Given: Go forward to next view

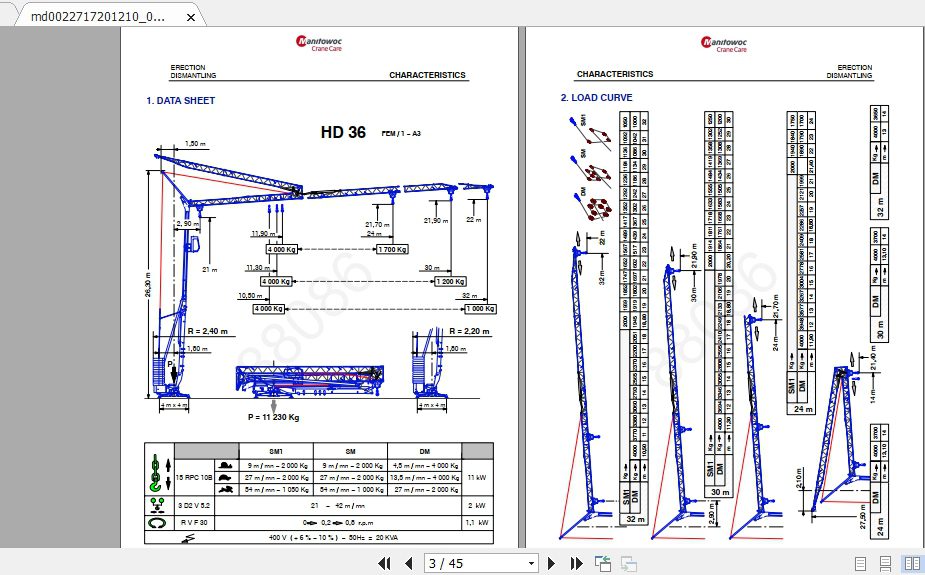Looking at the screenshot, I should 629,564.
